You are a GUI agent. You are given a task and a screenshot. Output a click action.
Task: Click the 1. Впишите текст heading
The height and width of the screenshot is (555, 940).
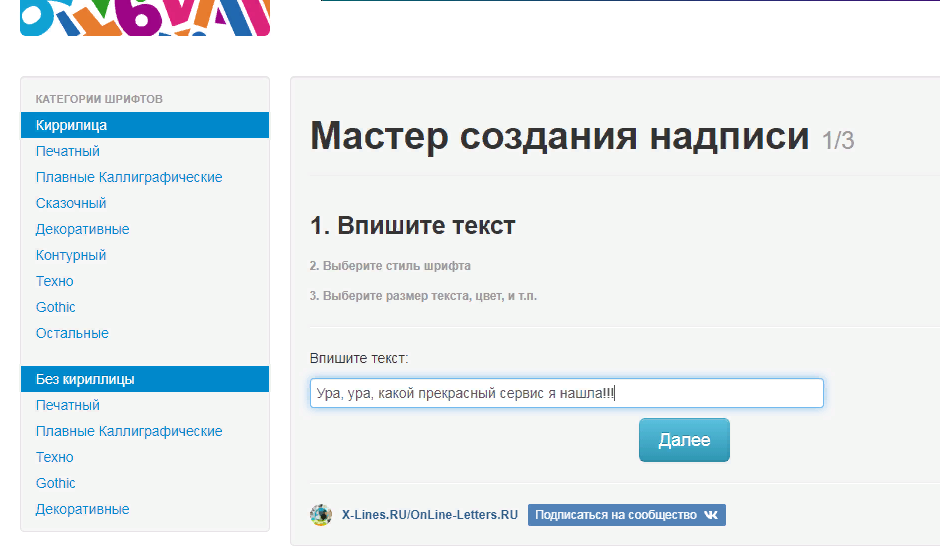(x=412, y=226)
